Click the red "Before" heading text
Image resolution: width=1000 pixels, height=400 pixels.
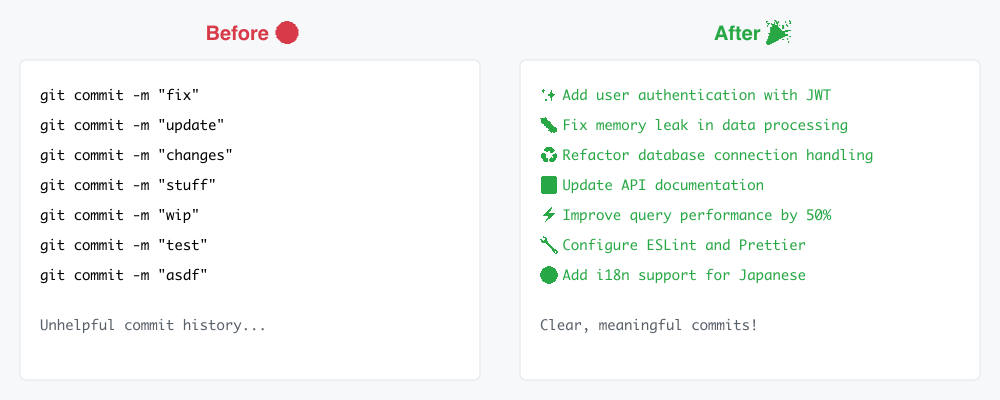pos(237,33)
